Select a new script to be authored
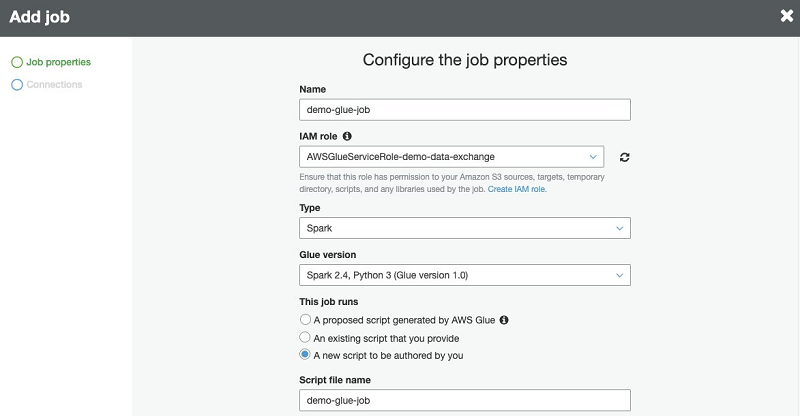The image size is (800, 416). coord(306,355)
